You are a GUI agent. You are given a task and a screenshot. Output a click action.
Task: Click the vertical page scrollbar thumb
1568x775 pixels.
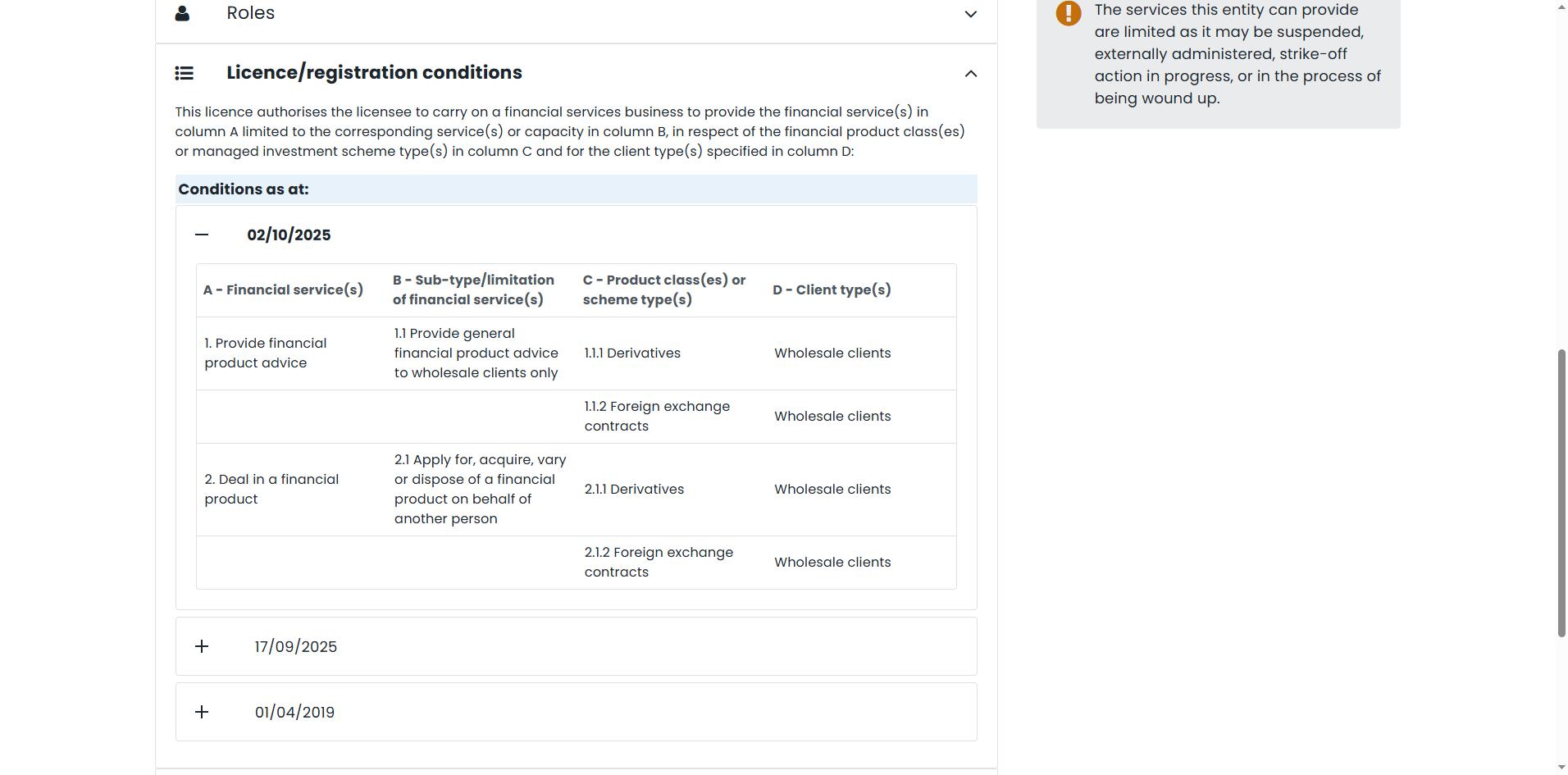[x=1561, y=492]
